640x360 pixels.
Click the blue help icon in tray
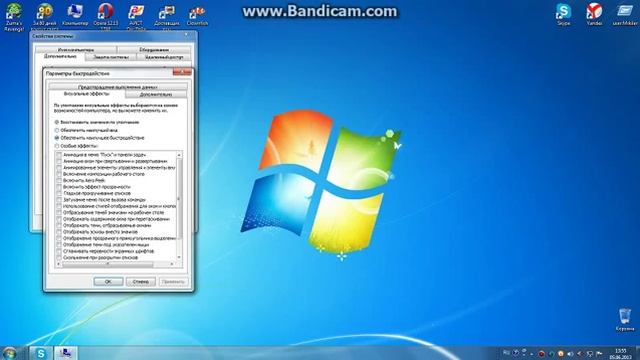(x=516, y=353)
